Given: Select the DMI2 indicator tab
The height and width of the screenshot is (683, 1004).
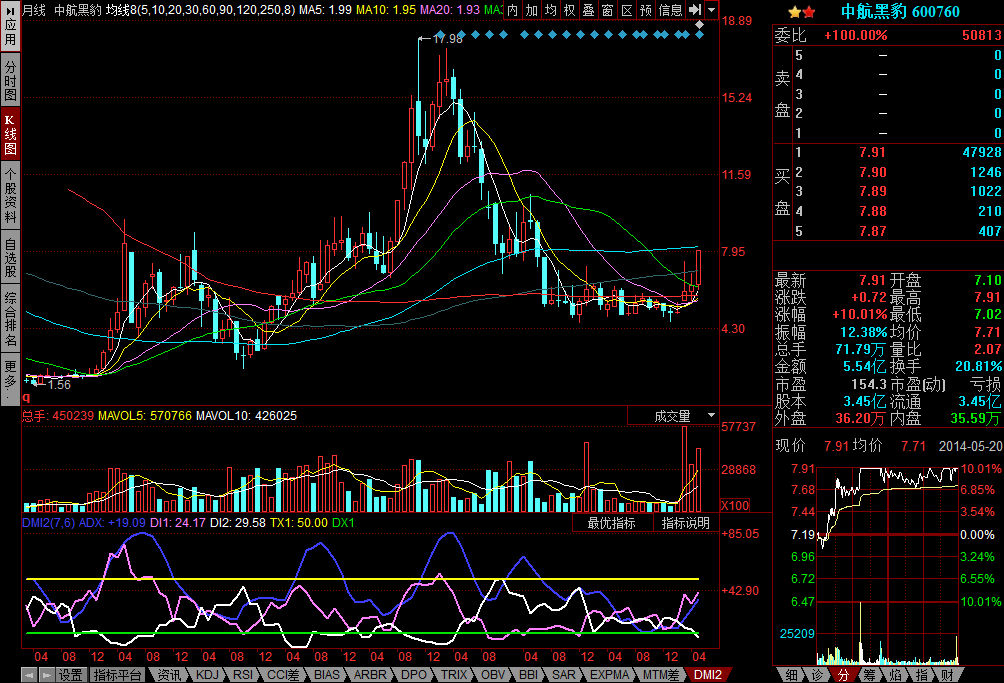Looking at the screenshot, I should click(x=708, y=675).
